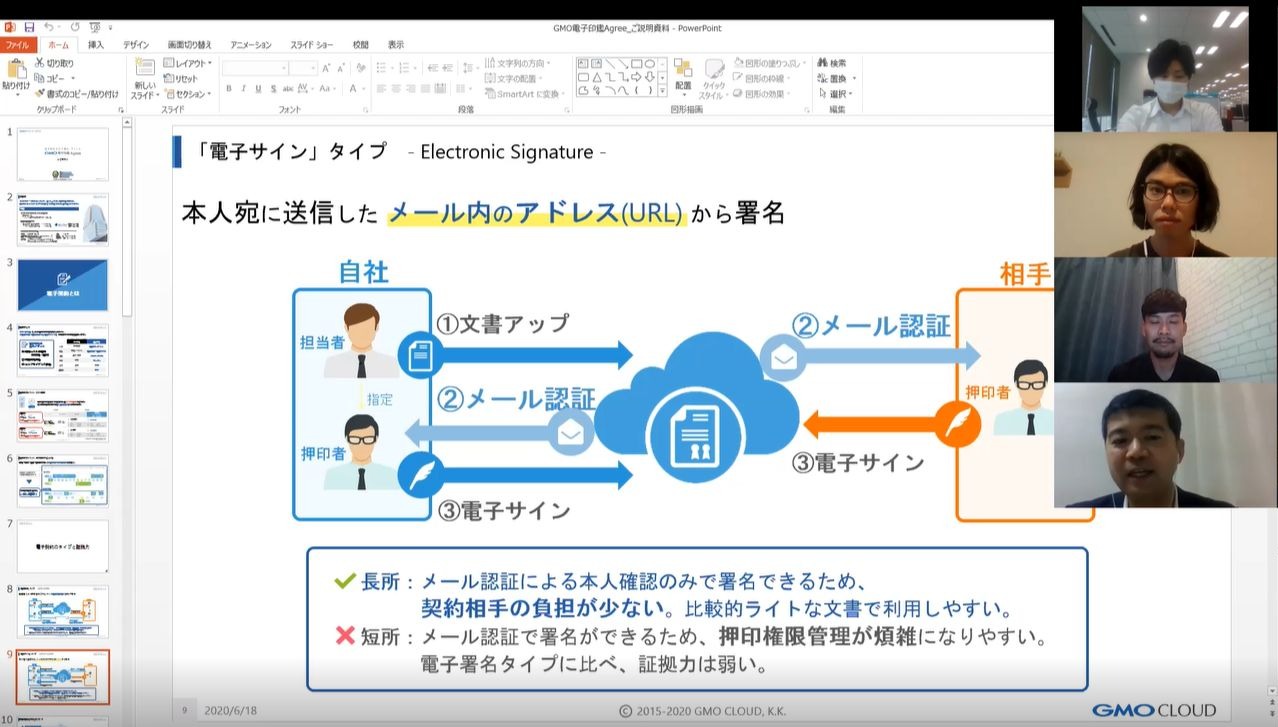
Task: Clear all formatting eraser icon
Action: tap(361, 68)
